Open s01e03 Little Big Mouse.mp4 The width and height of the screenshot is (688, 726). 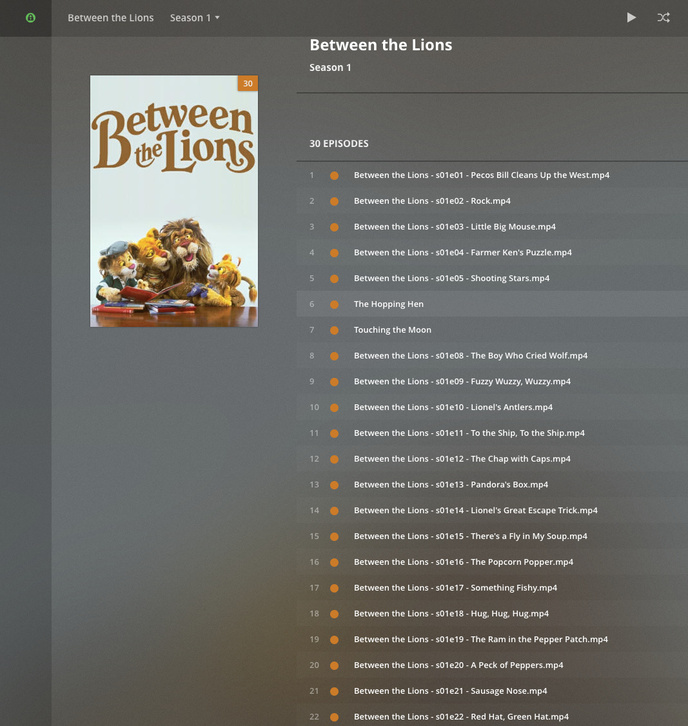point(455,226)
